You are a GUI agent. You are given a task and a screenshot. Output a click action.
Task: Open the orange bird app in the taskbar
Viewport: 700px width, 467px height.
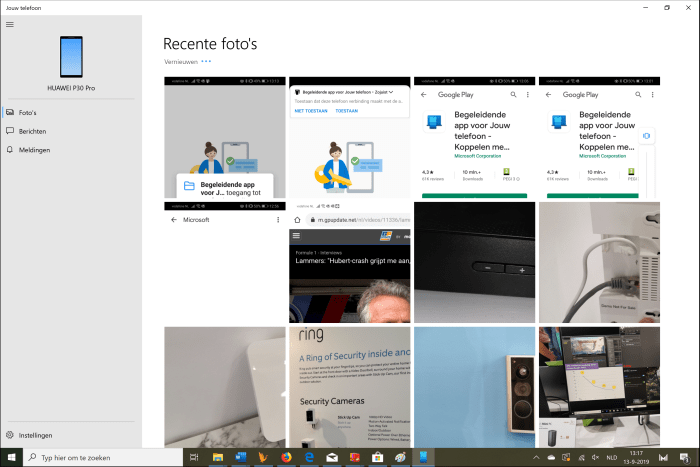click(263, 458)
